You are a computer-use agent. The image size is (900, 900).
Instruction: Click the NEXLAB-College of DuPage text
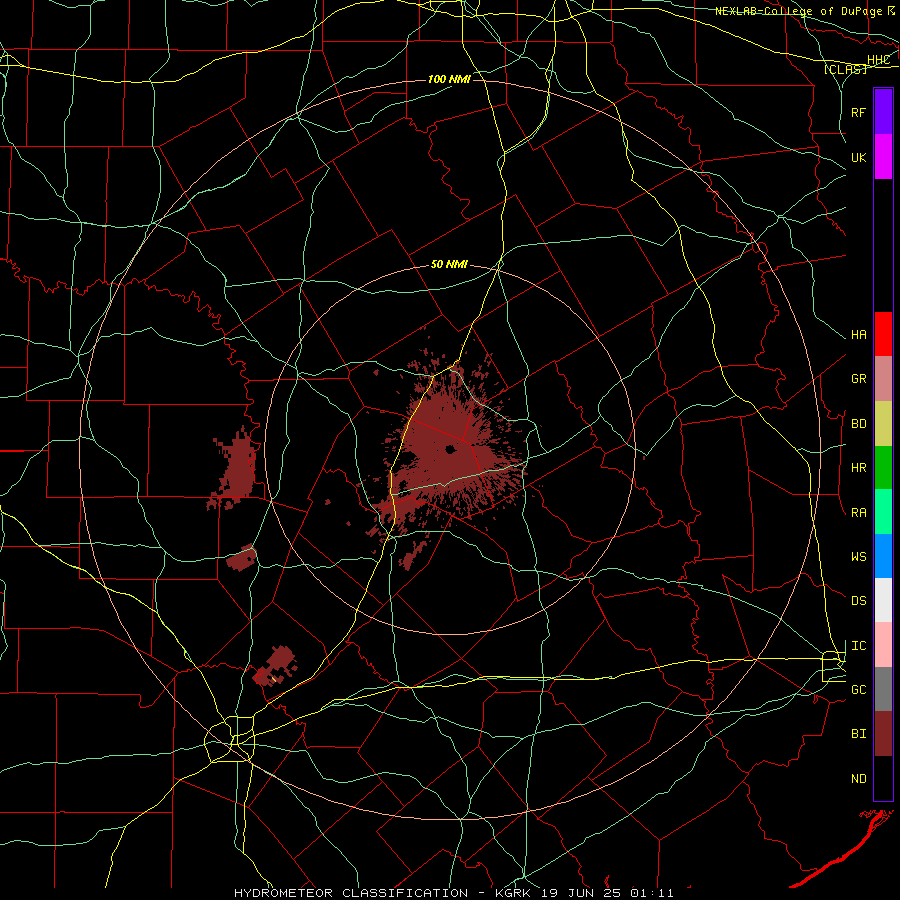[798, 11]
